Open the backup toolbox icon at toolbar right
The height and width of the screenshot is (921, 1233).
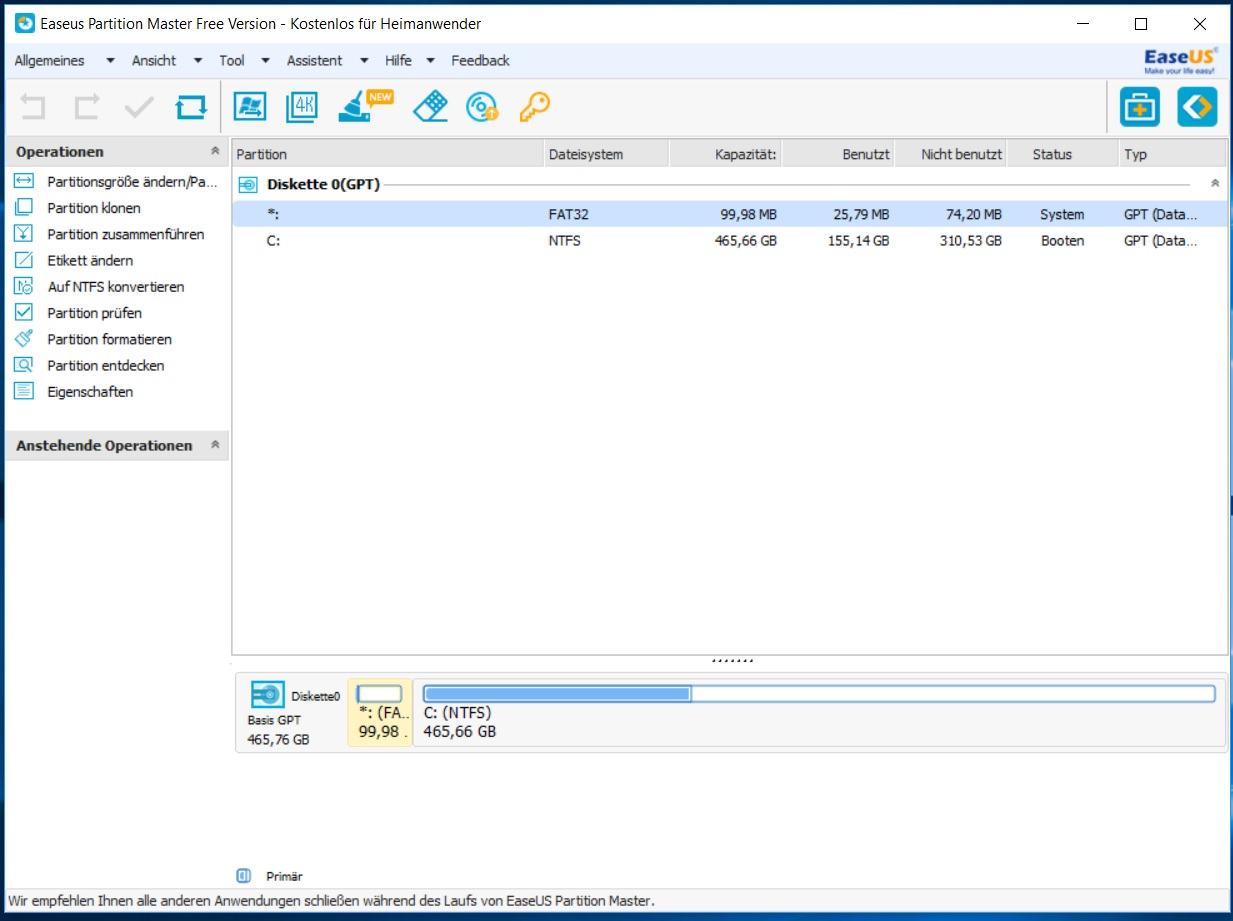click(1139, 107)
